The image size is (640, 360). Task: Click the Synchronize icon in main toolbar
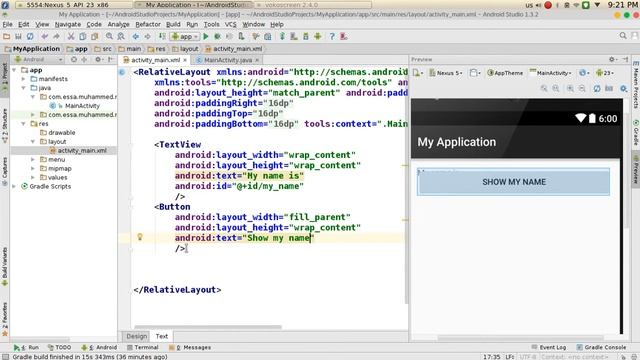[x=30, y=36]
